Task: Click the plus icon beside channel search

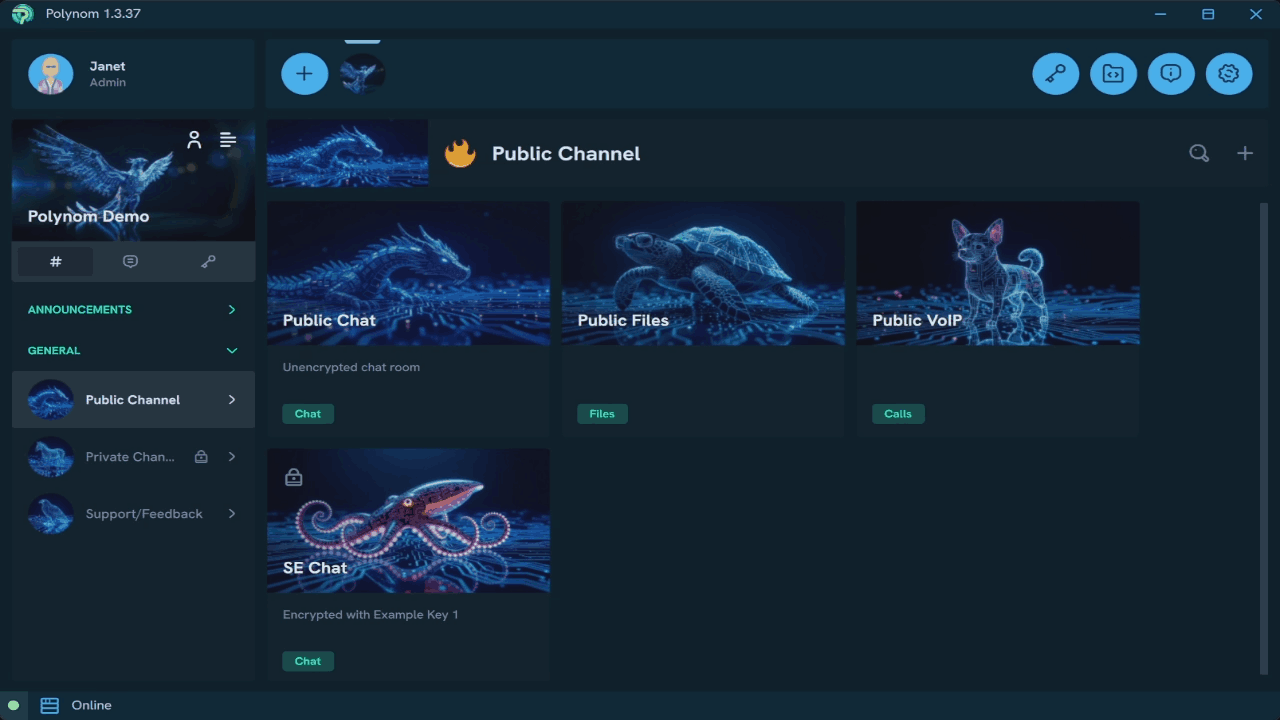Action: [1244, 153]
